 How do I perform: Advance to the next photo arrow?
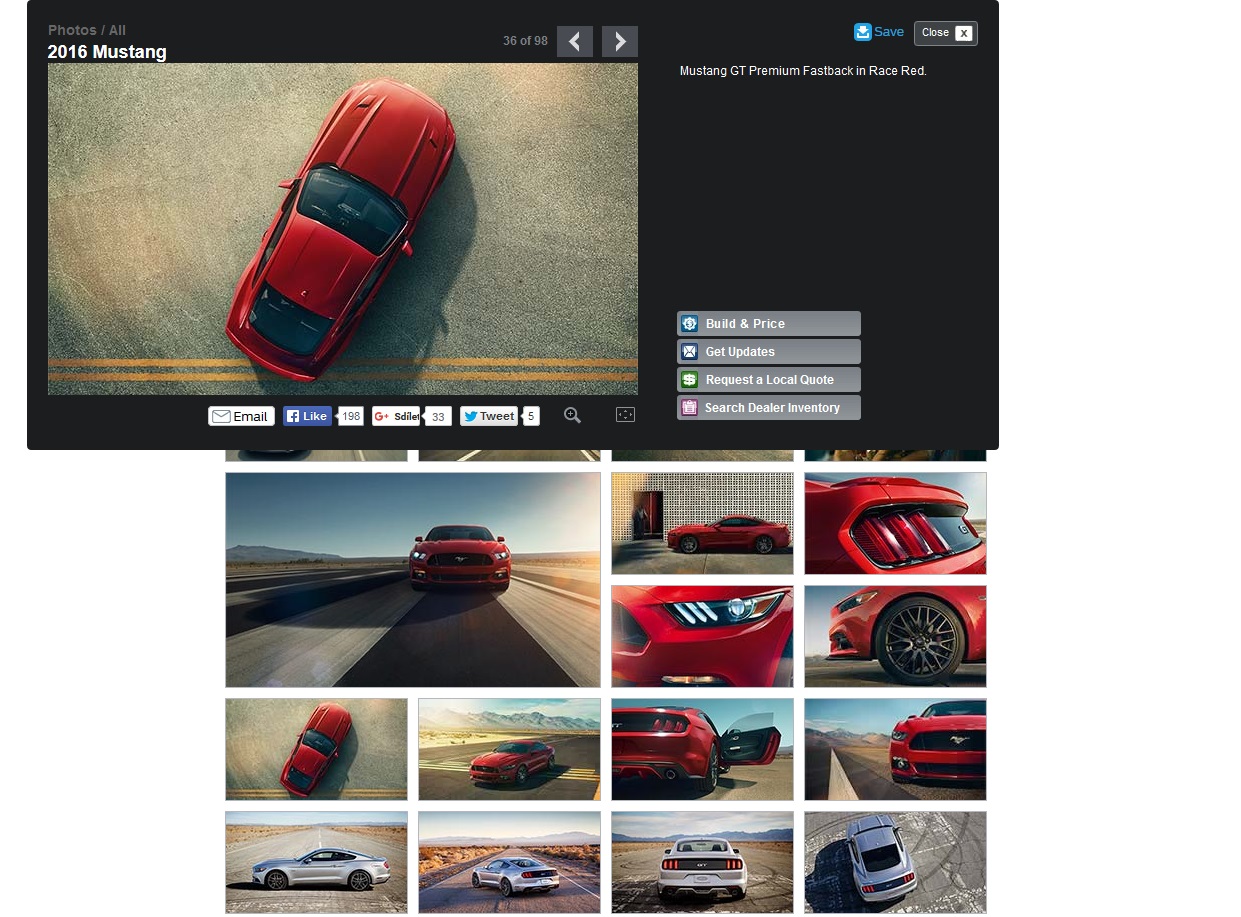click(x=619, y=41)
